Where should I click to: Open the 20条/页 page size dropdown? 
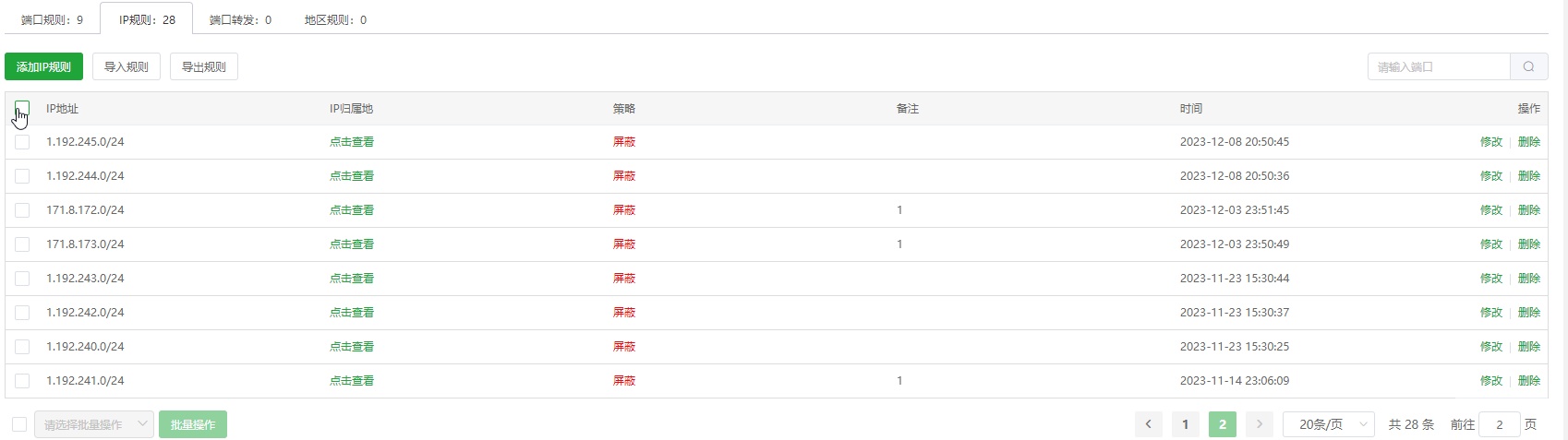[1329, 424]
